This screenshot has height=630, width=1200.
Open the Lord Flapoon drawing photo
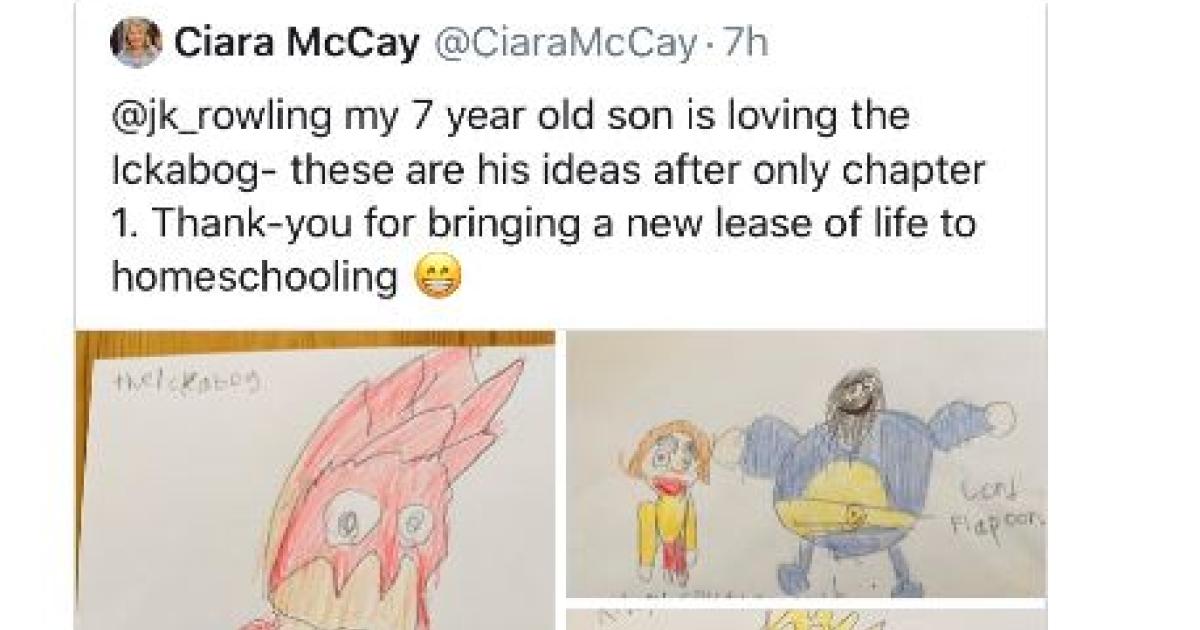coord(806,464)
